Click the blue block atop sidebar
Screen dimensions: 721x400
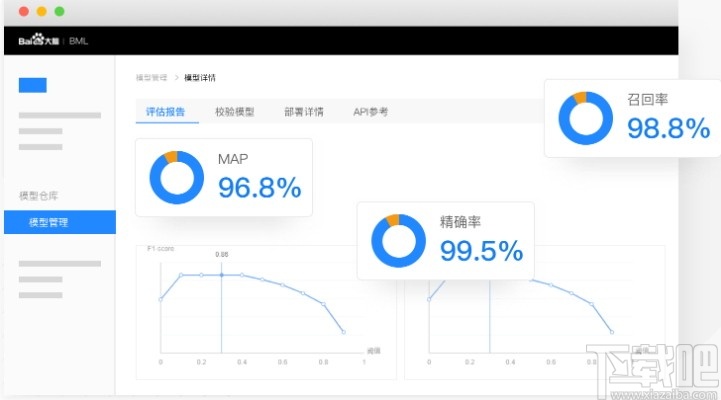[33, 85]
